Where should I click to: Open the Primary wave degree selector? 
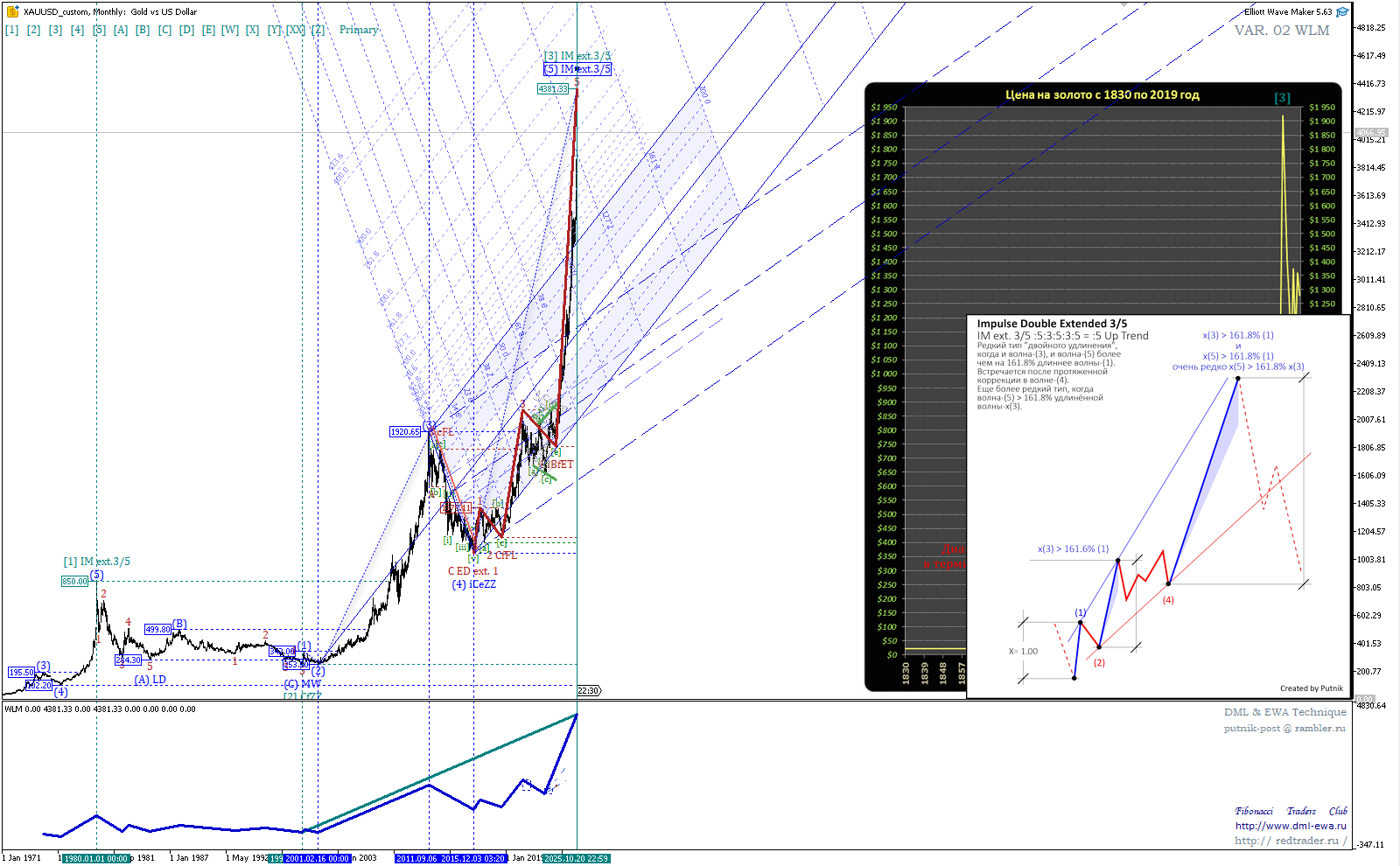point(359,30)
